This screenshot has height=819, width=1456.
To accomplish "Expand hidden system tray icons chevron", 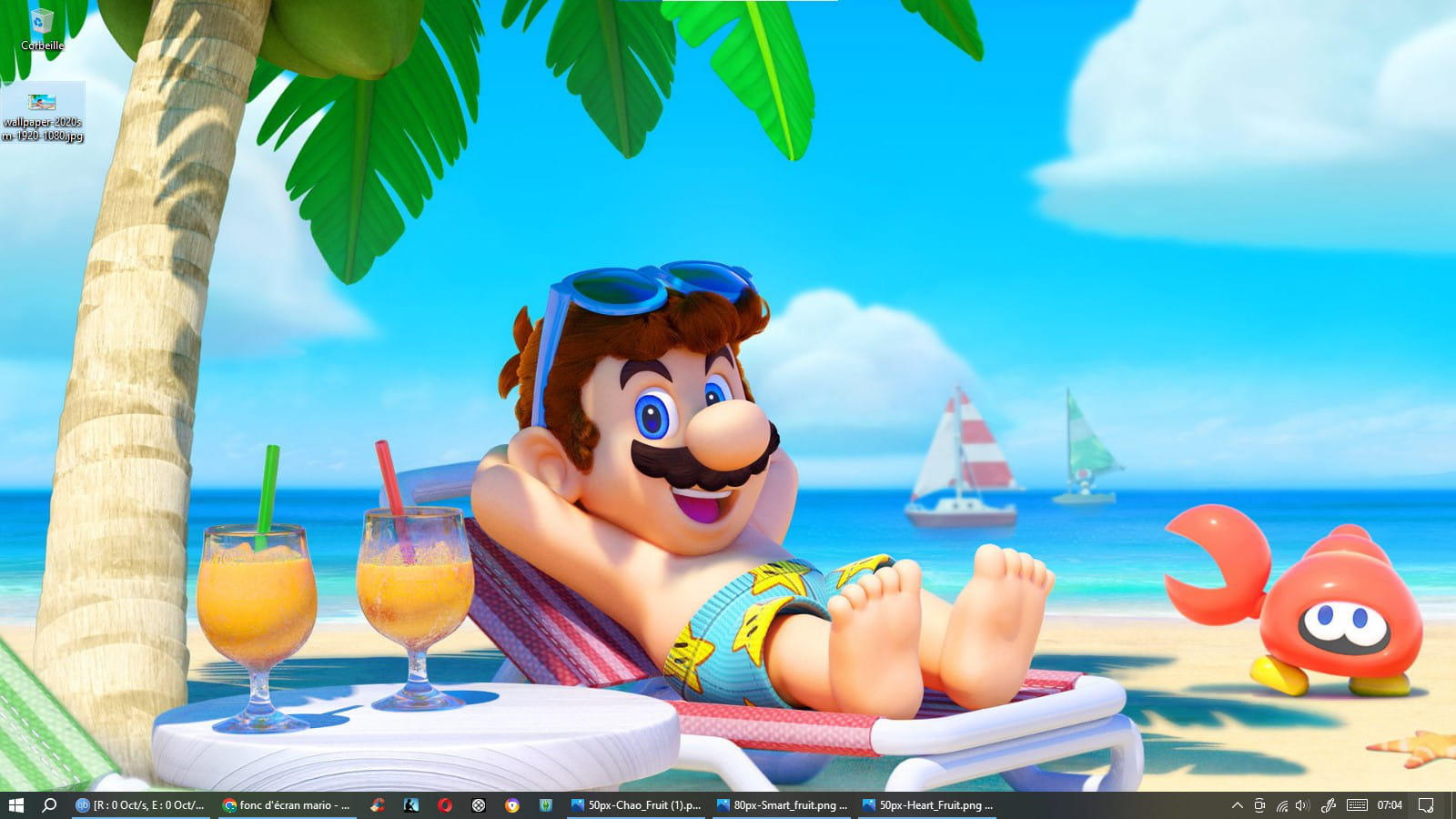I will click(1237, 804).
